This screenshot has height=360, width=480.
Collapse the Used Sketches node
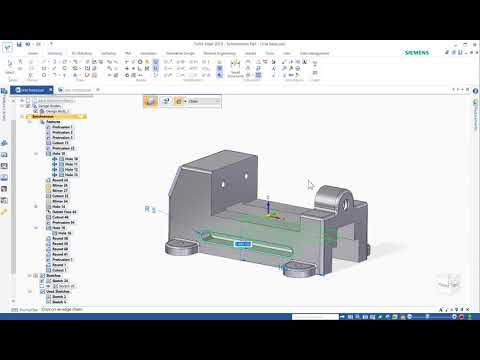30,292
